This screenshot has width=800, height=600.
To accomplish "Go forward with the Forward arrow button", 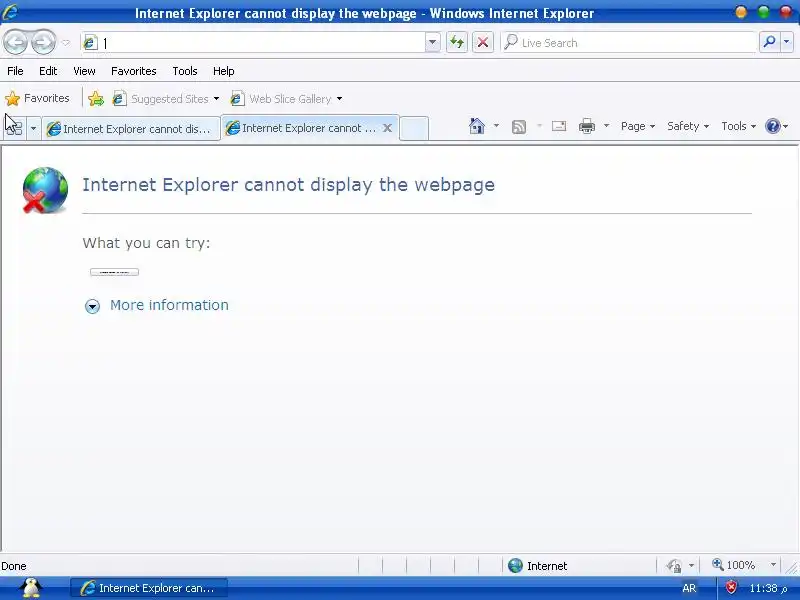I will tap(43, 42).
